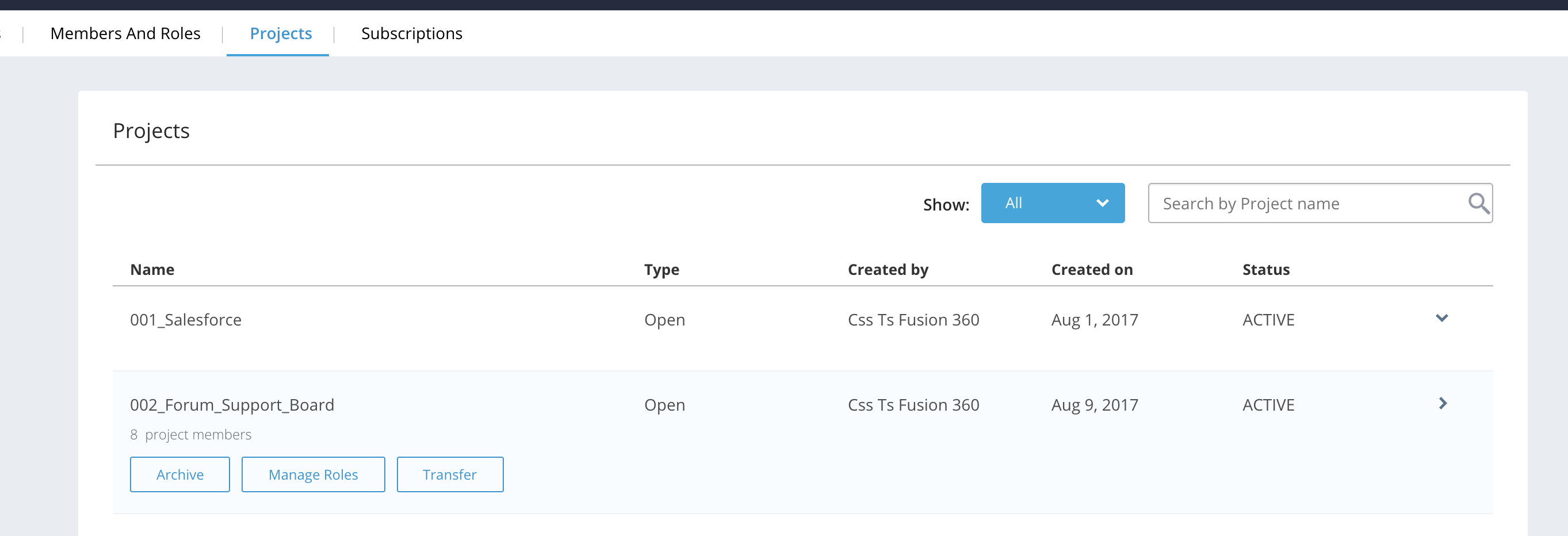Focus the Search by Project name field
Viewport: 1568px width, 536px height.
[x=1309, y=203]
